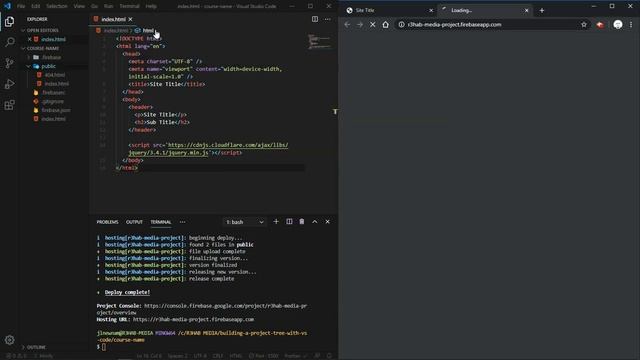Open the Source Control view
Viewport: 640px width, 360px height.
point(9,63)
